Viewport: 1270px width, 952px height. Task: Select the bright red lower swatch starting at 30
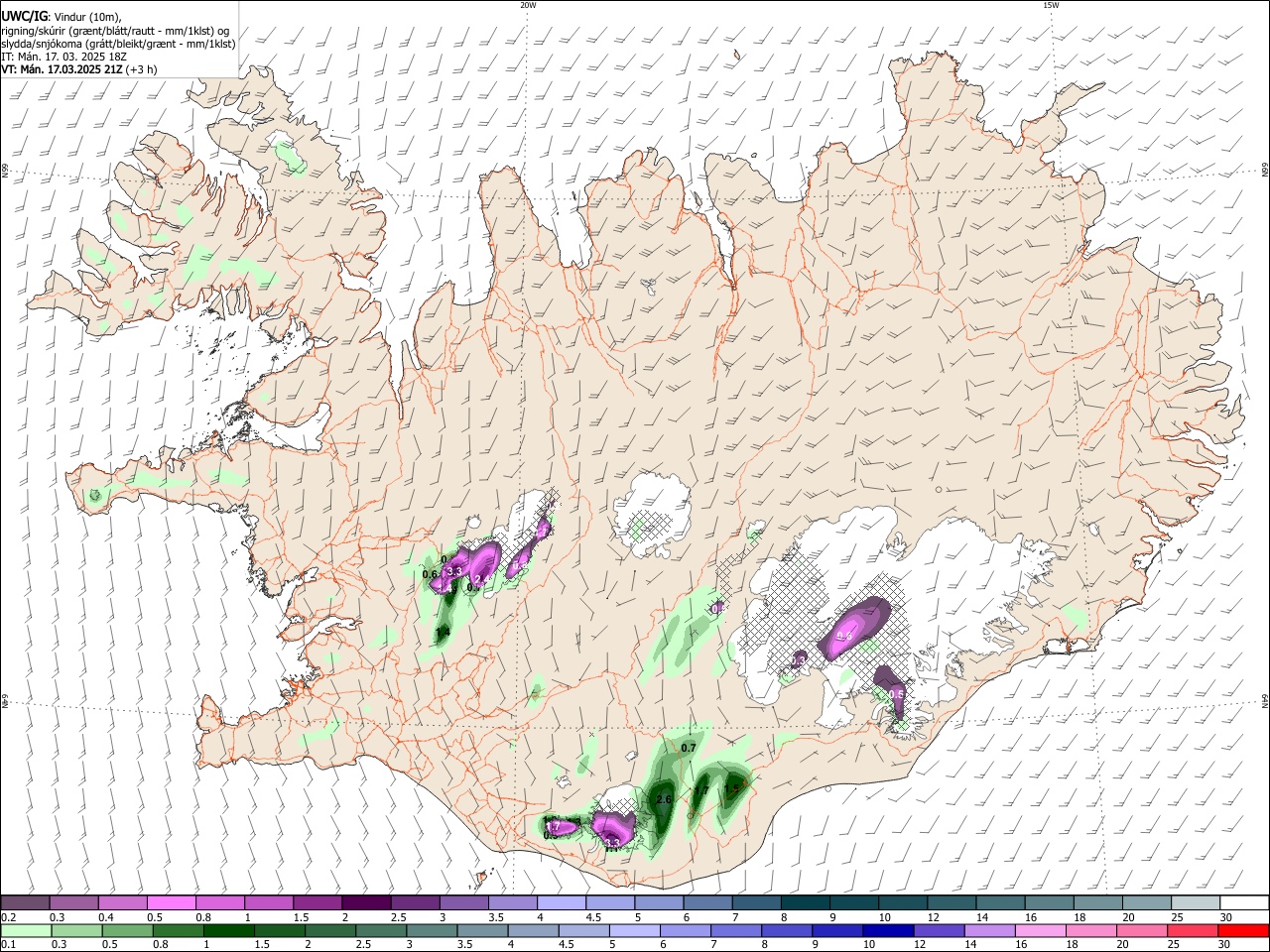pyautogui.click(x=1241, y=930)
